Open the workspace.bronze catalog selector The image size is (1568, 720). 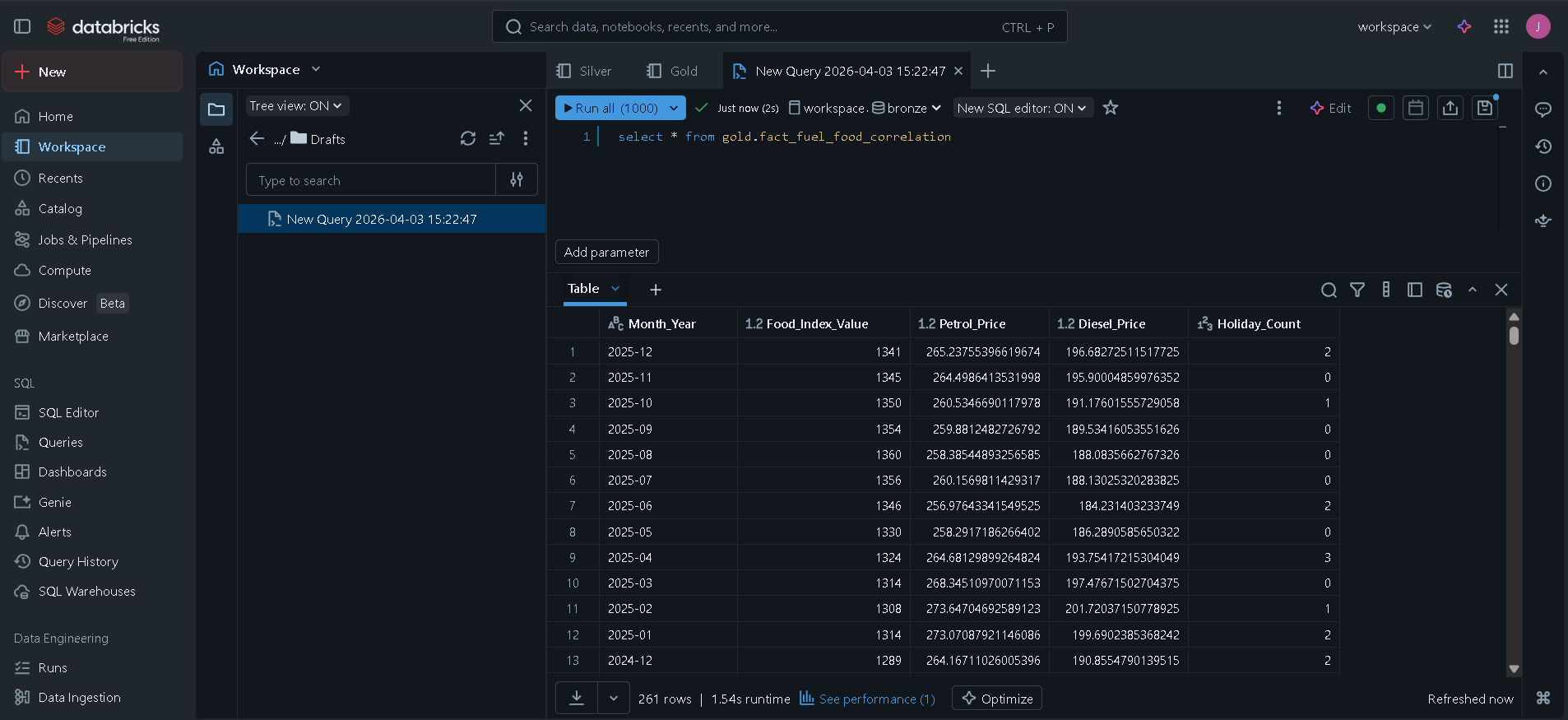pos(865,108)
